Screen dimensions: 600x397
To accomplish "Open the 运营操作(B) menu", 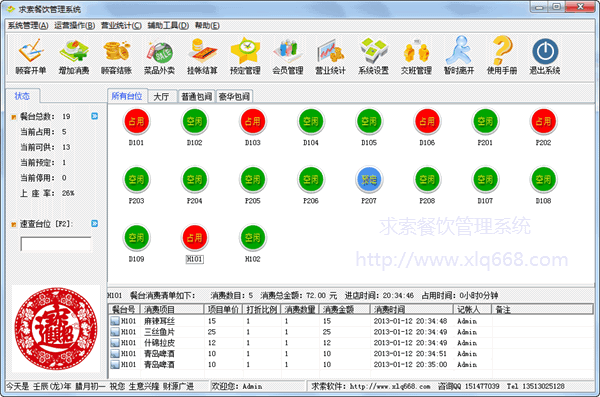I will [75, 26].
